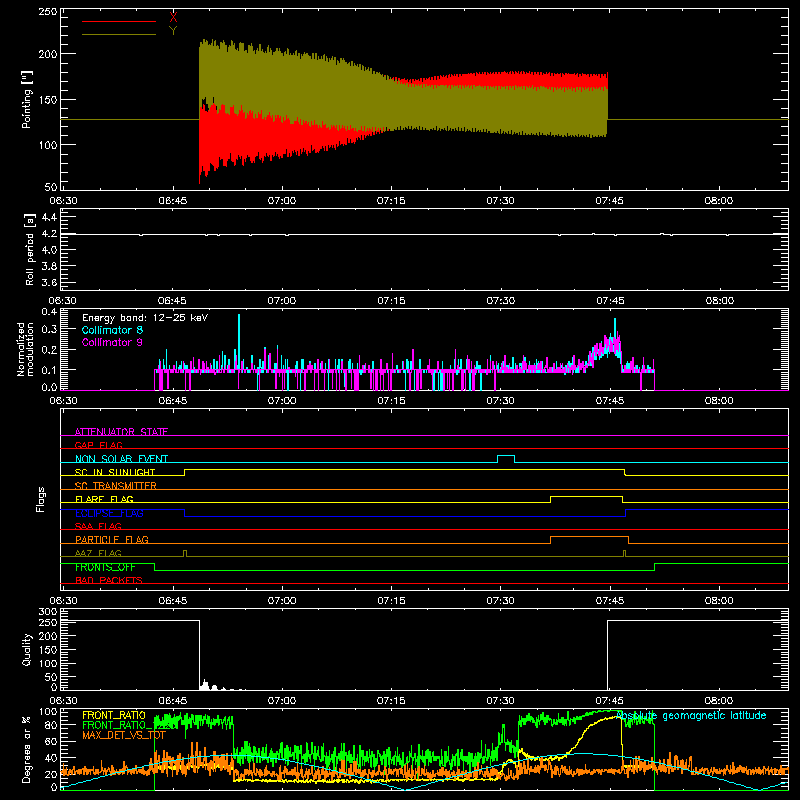Click the PARTICLE_FLAG label
This screenshot has width=800, height=800.
coord(112,539)
